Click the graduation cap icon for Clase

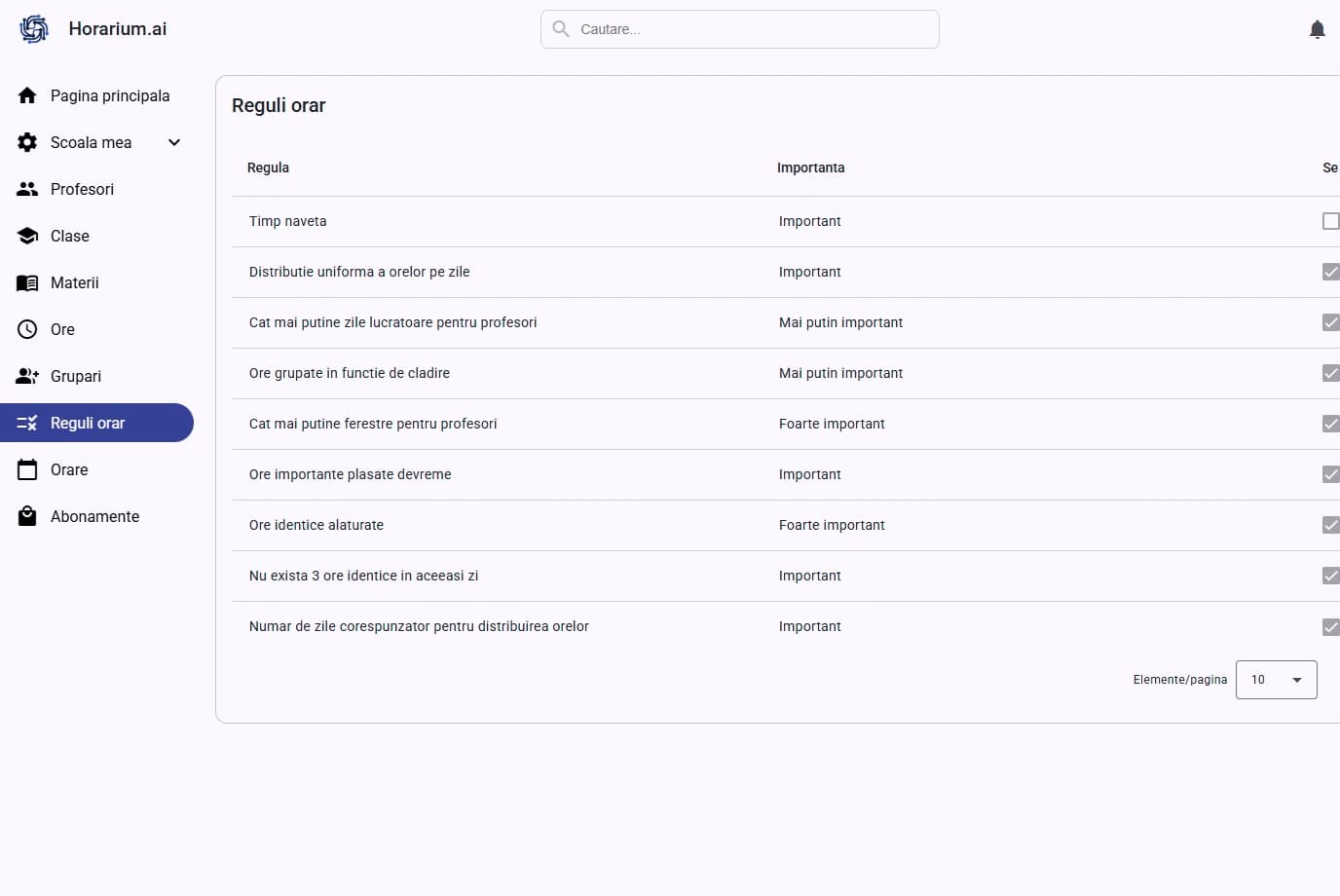(x=27, y=236)
